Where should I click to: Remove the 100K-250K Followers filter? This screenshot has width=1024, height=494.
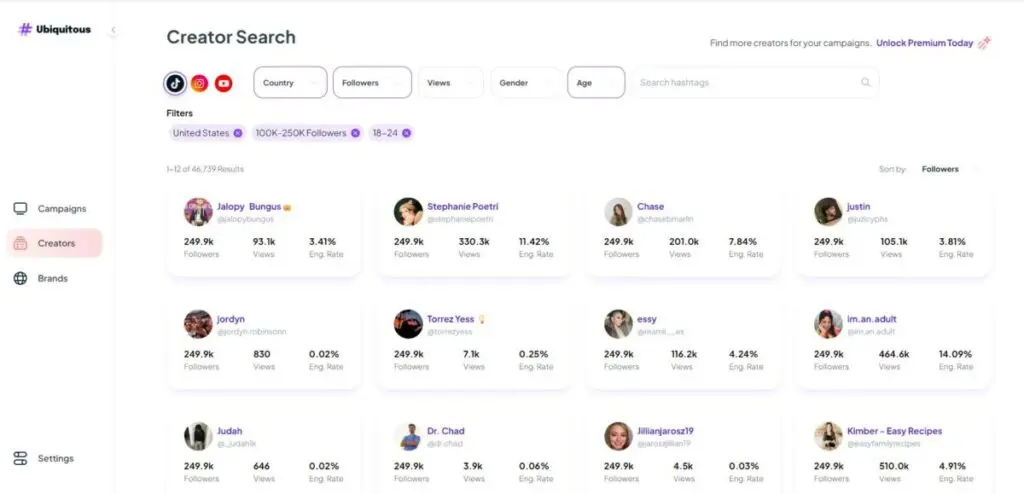coord(355,133)
